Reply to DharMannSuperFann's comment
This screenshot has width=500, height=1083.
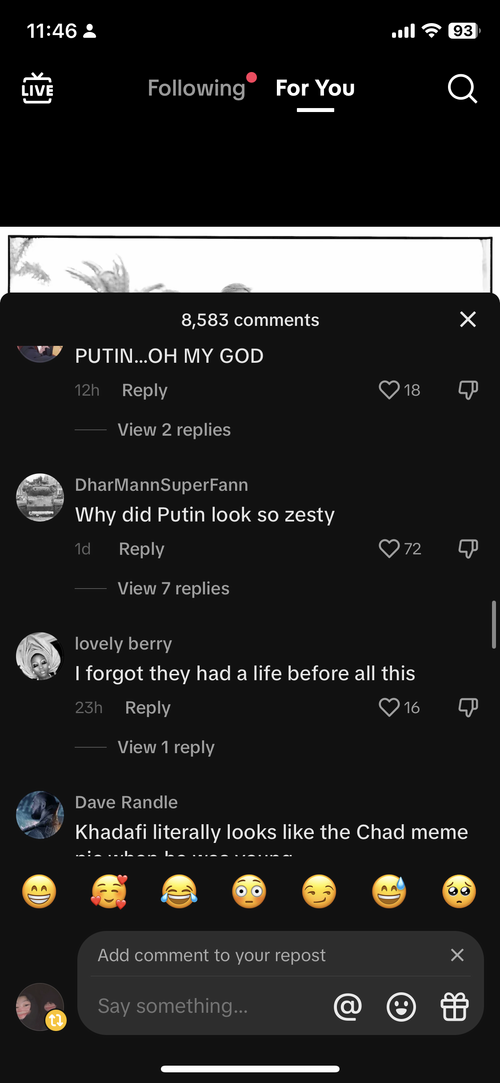[x=142, y=549]
